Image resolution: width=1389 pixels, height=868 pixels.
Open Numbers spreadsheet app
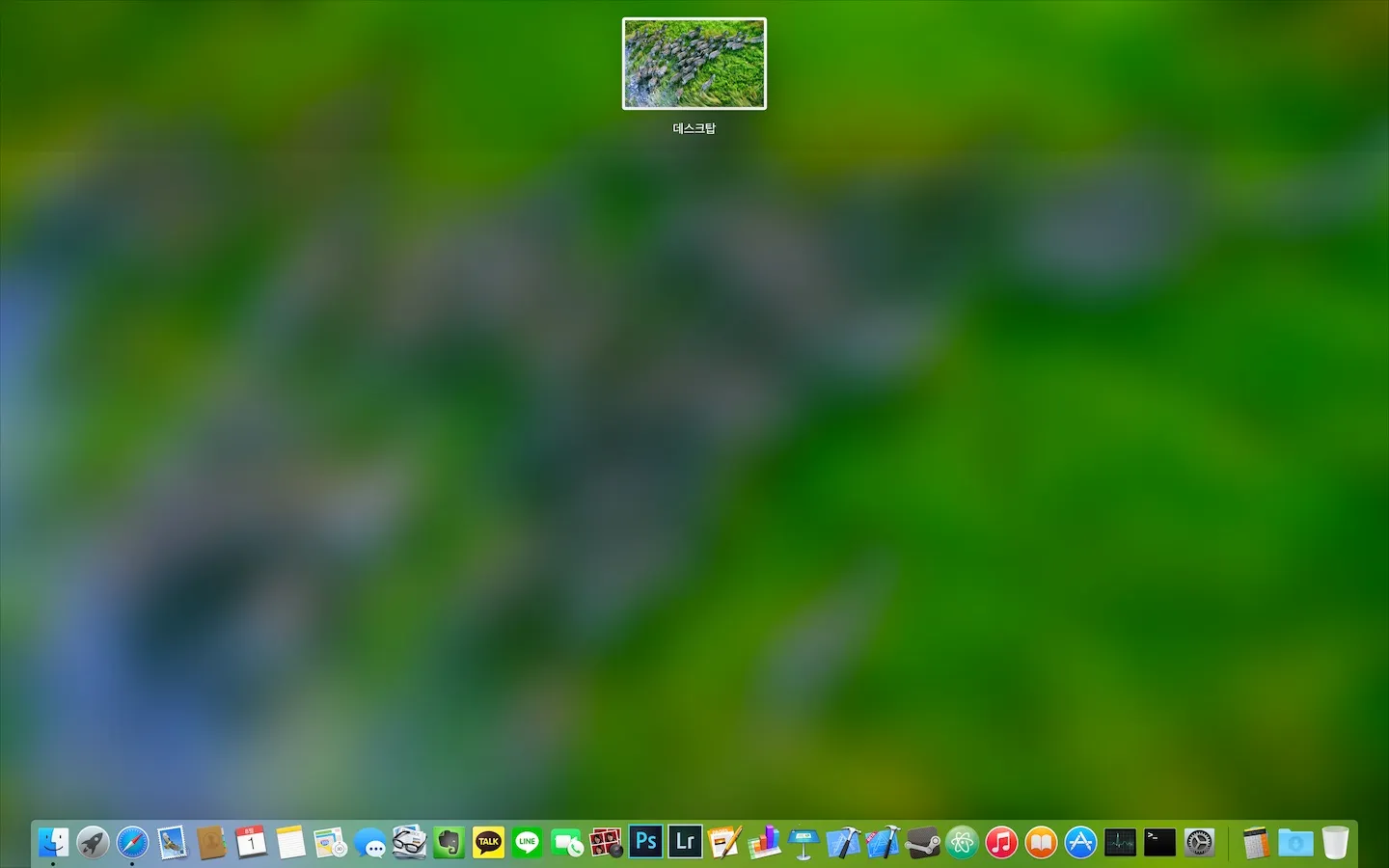click(x=763, y=842)
